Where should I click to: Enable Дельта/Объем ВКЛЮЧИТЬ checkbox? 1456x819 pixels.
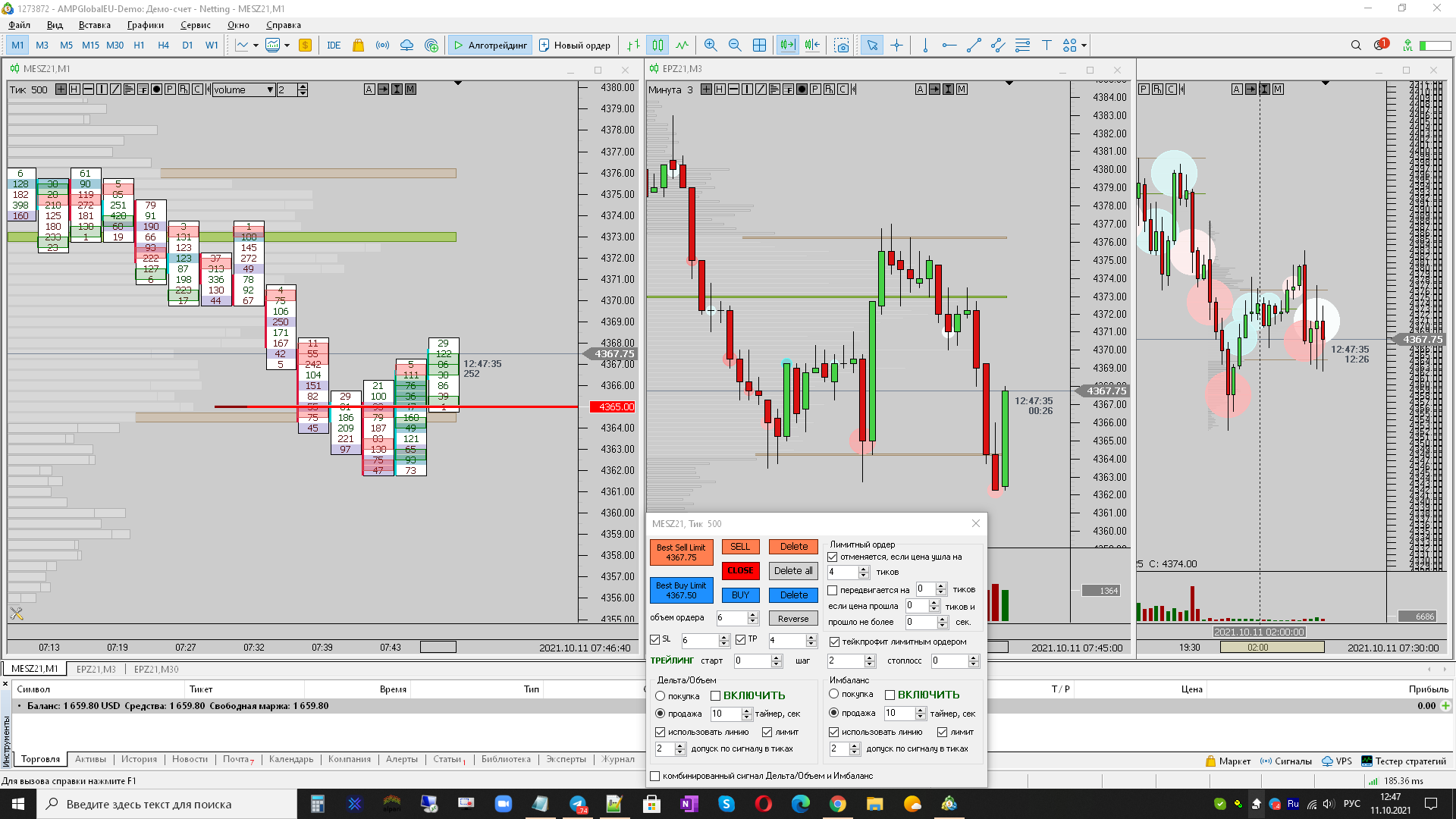tap(715, 695)
